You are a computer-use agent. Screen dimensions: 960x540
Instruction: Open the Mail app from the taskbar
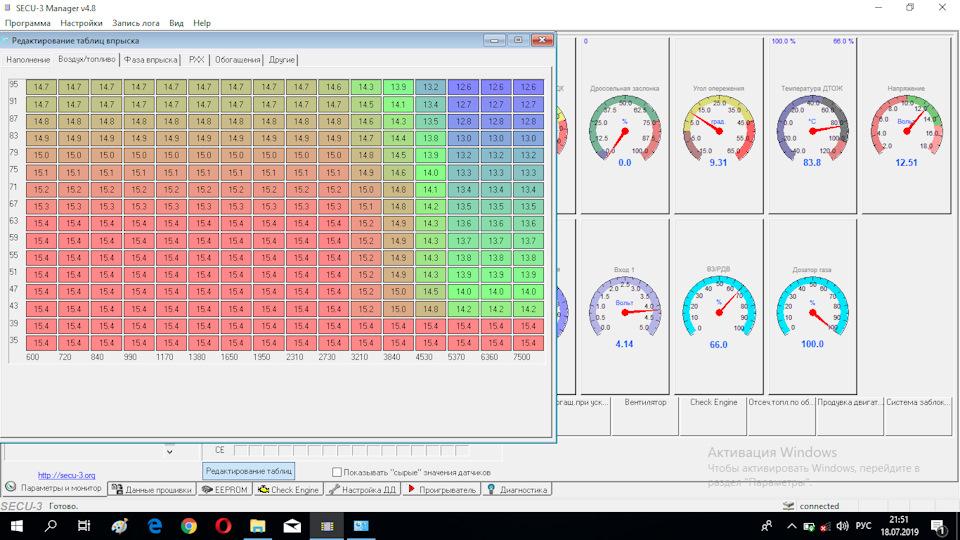pos(292,526)
